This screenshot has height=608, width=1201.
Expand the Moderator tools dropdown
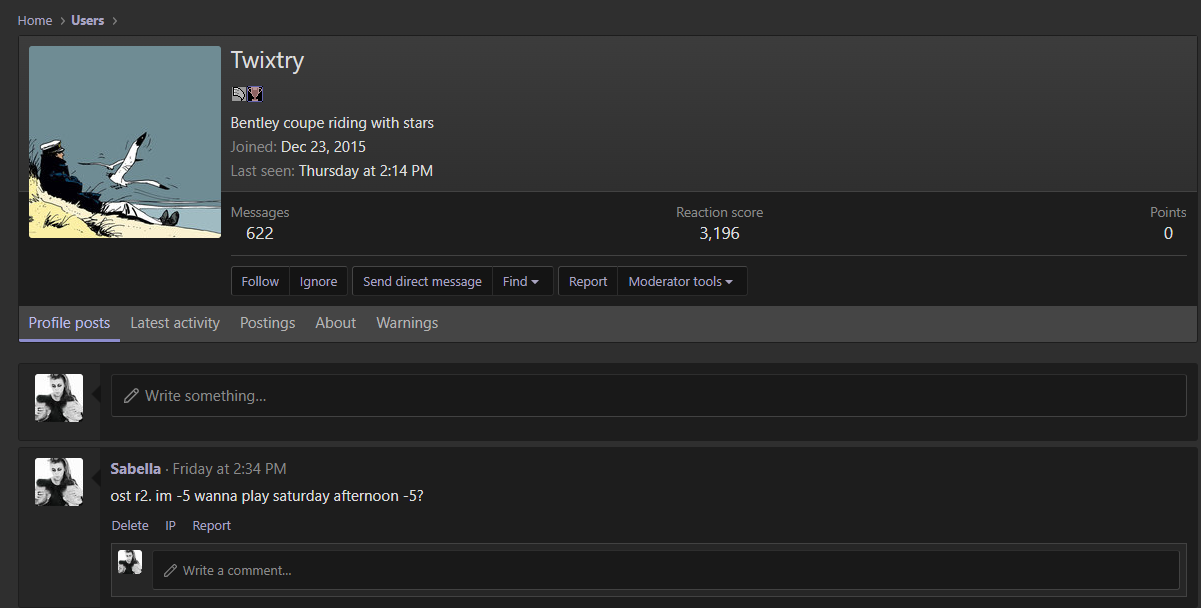click(x=681, y=282)
